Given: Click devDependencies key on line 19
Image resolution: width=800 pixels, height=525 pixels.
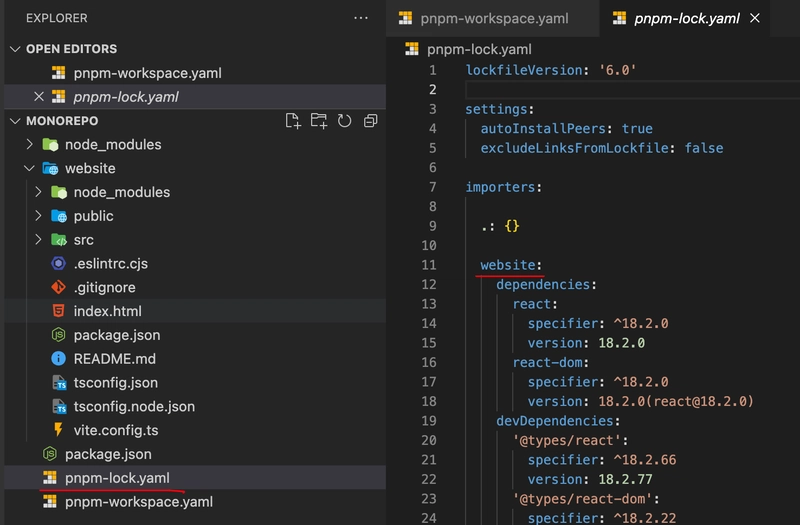Looking at the screenshot, I should 555,421.
